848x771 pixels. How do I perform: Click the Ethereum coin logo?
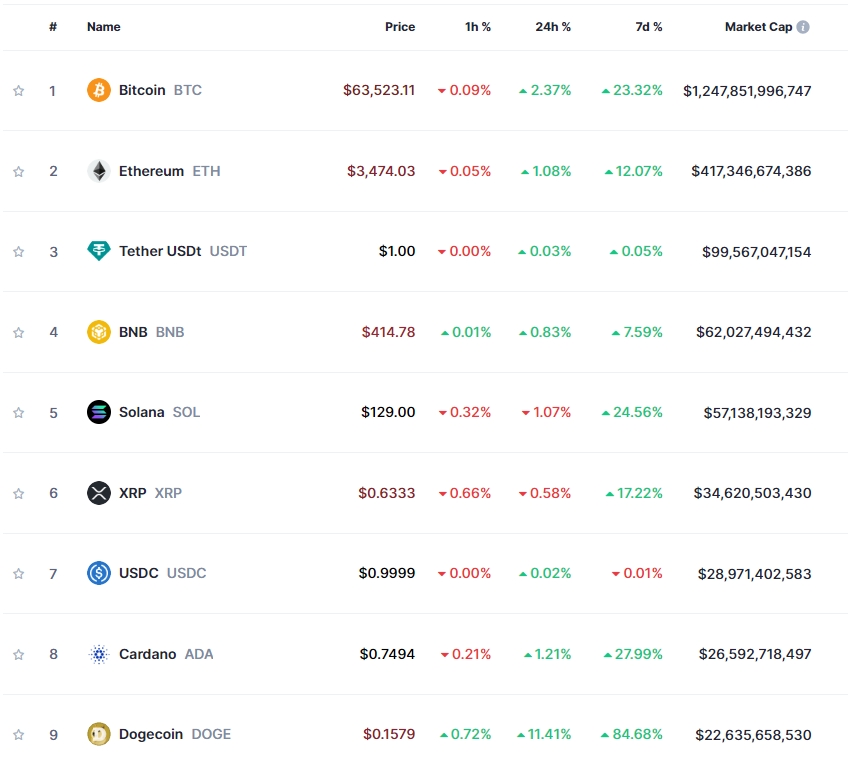coord(99,171)
